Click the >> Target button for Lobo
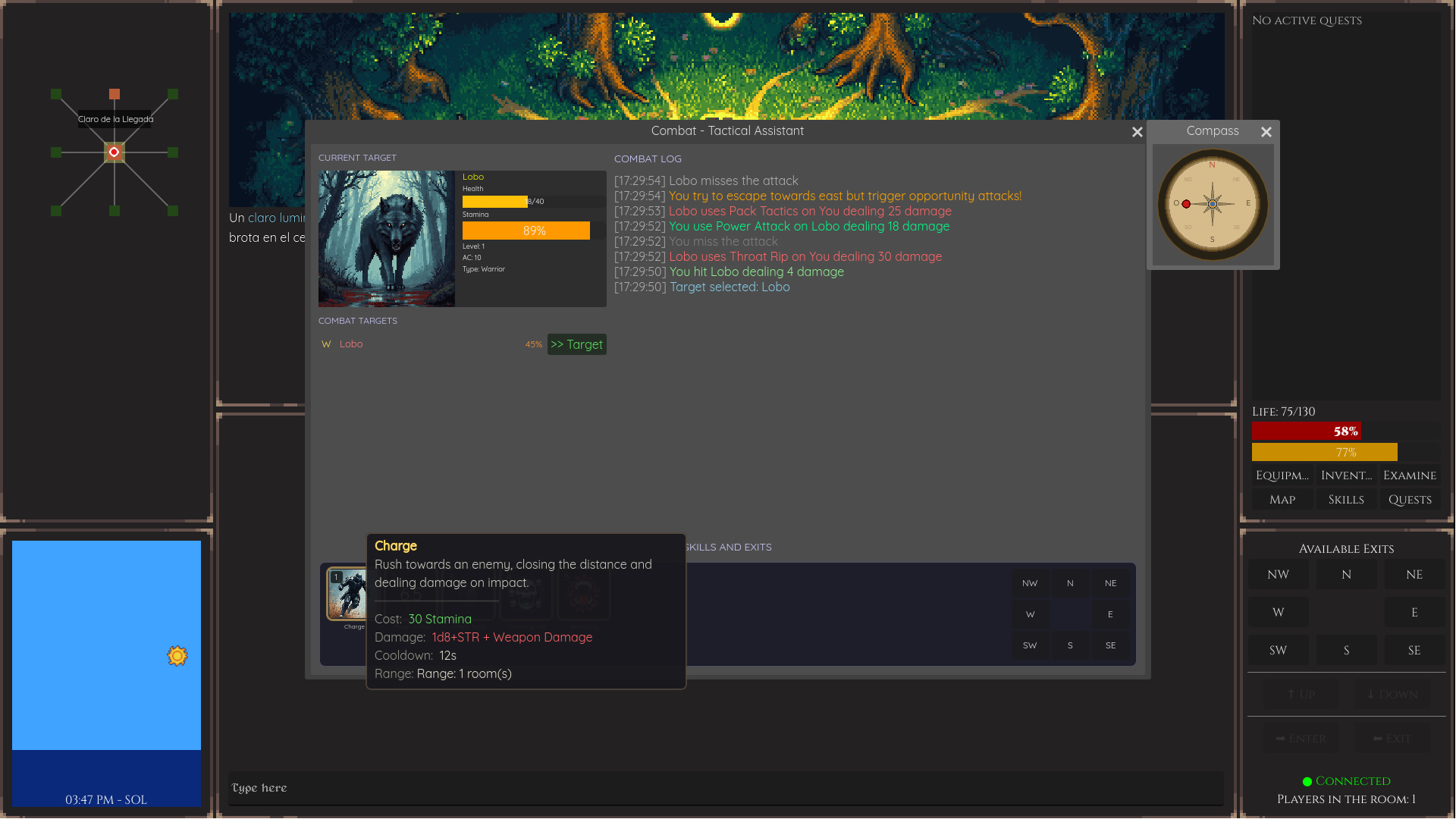The image size is (1456, 819). tap(576, 344)
